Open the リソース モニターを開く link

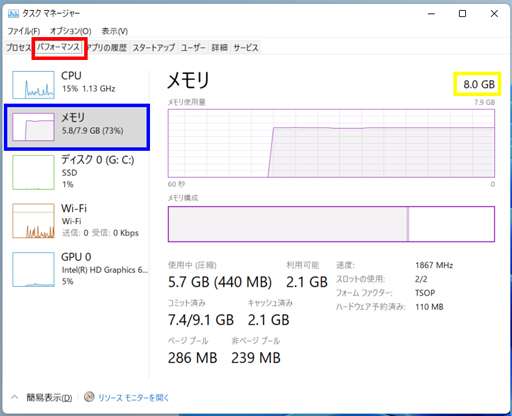pyautogui.click(x=133, y=397)
